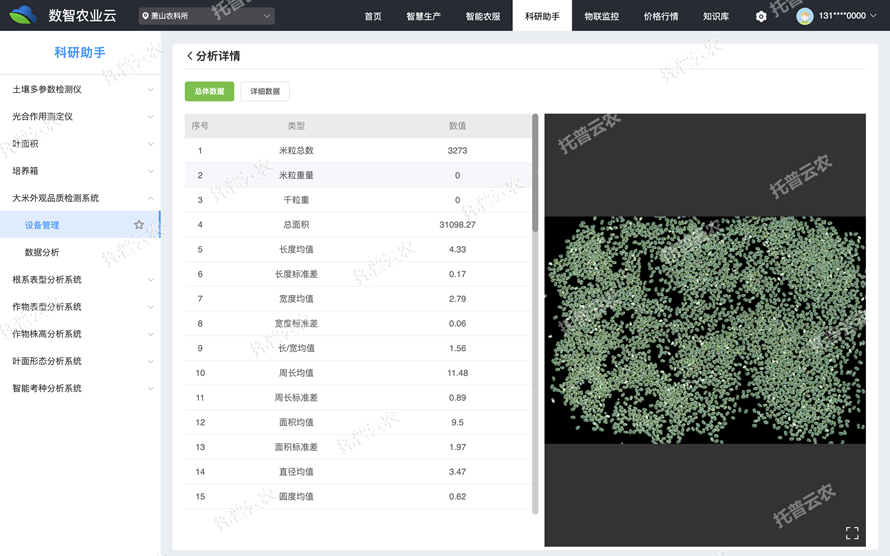This screenshot has width=890, height=556.
Task: Expand 根系表型分析系统 in sidebar
Action: click(80, 280)
